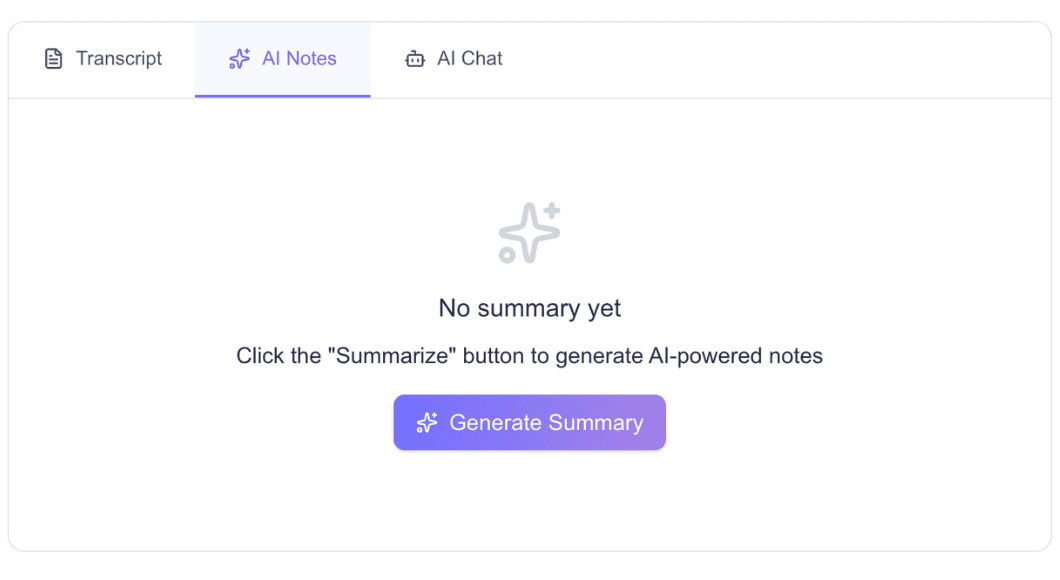Screen dimensions: 1060x580
Task: Click empty tab bar space right of AI Chat
Action: [x=780, y=59]
